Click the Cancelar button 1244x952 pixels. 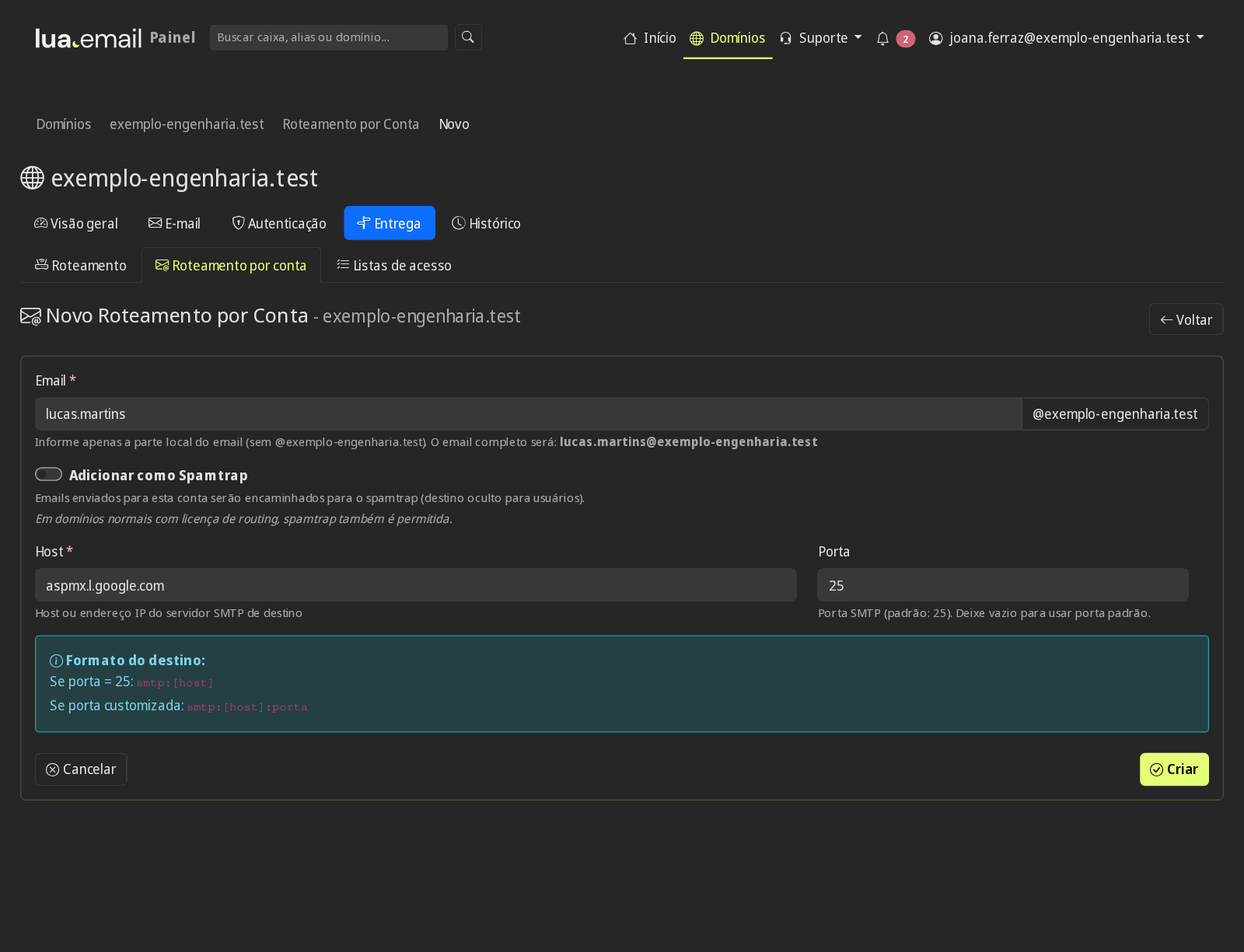[x=81, y=769]
